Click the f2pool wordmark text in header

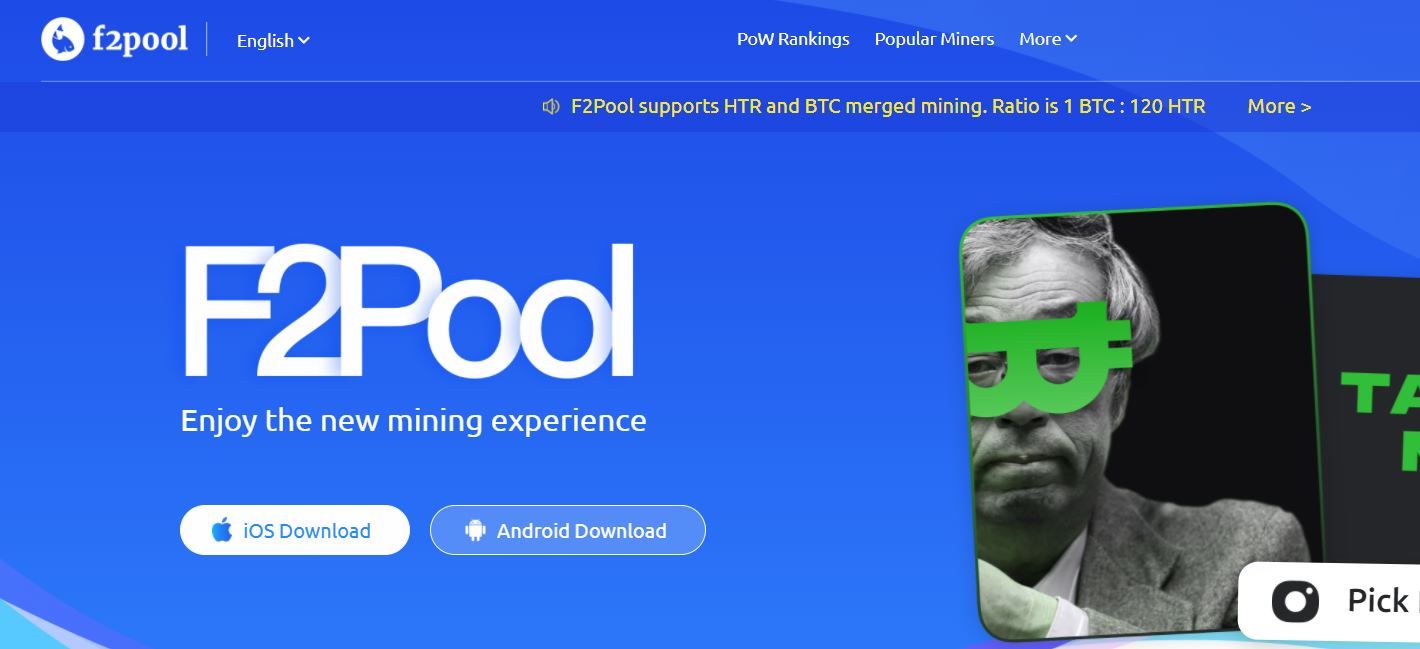click(140, 39)
